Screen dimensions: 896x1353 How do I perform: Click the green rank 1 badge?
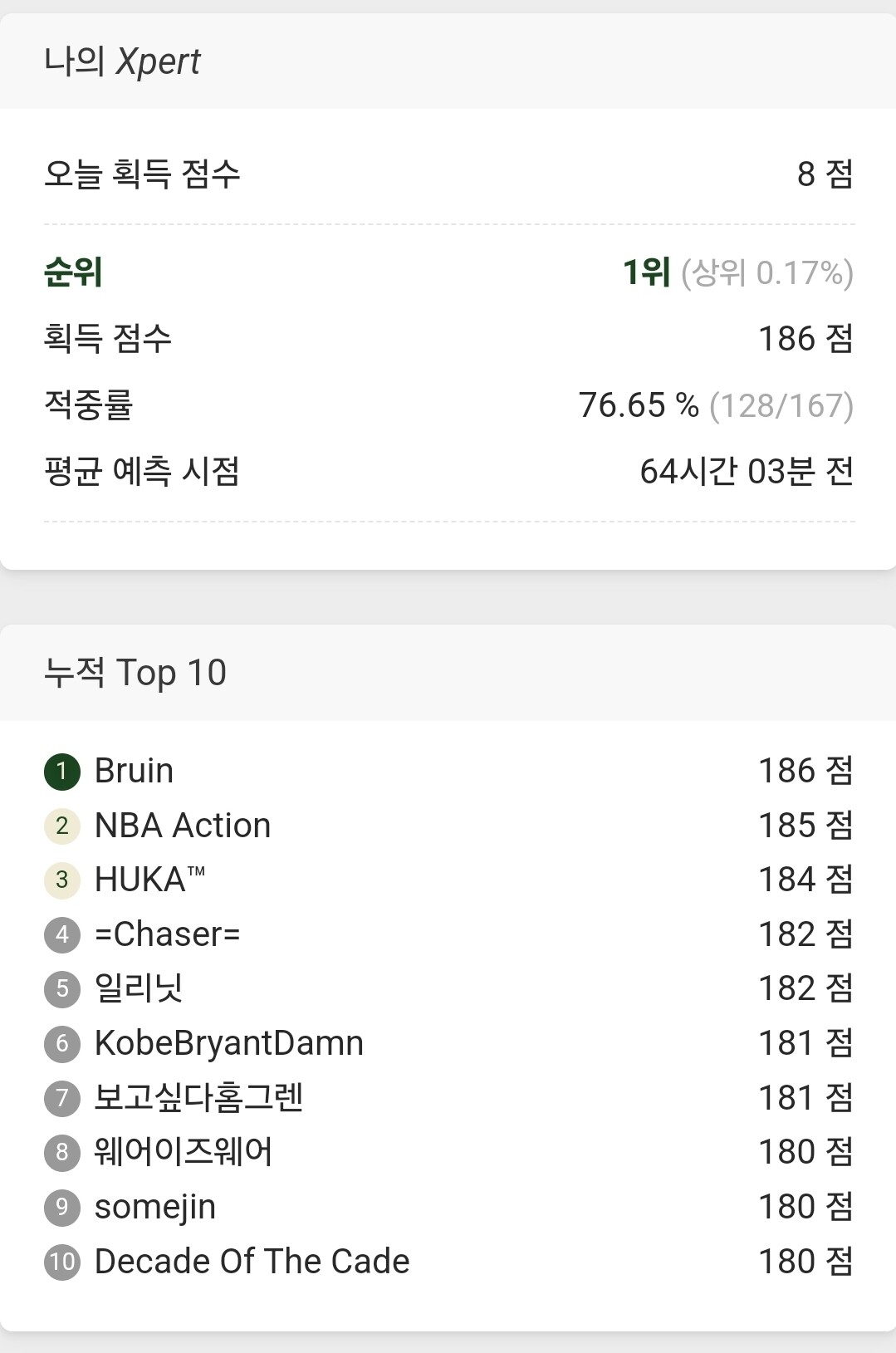click(x=61, y=772)
